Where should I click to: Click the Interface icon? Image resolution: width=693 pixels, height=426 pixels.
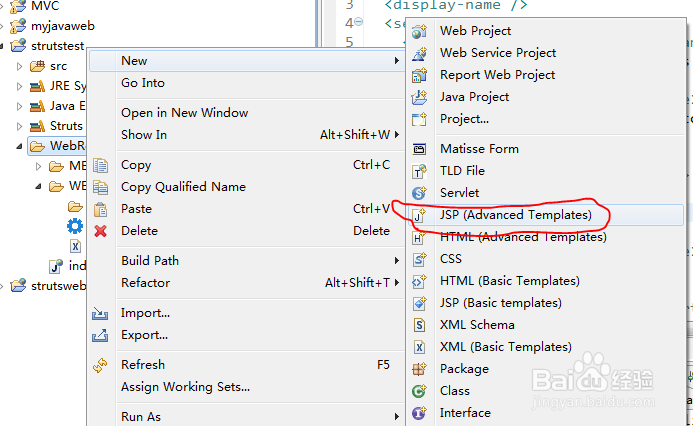419,413
